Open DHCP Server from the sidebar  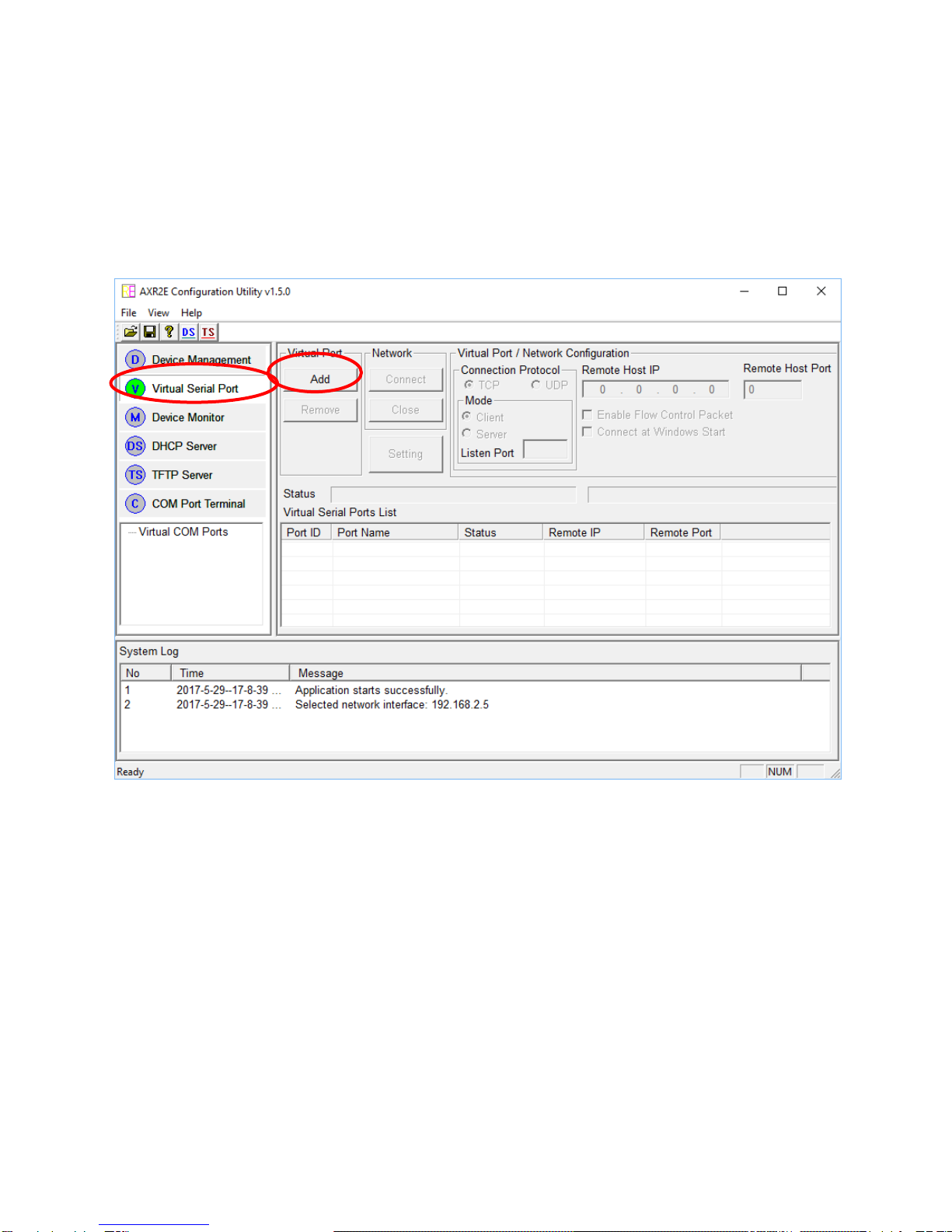click(x=193, y=446)
